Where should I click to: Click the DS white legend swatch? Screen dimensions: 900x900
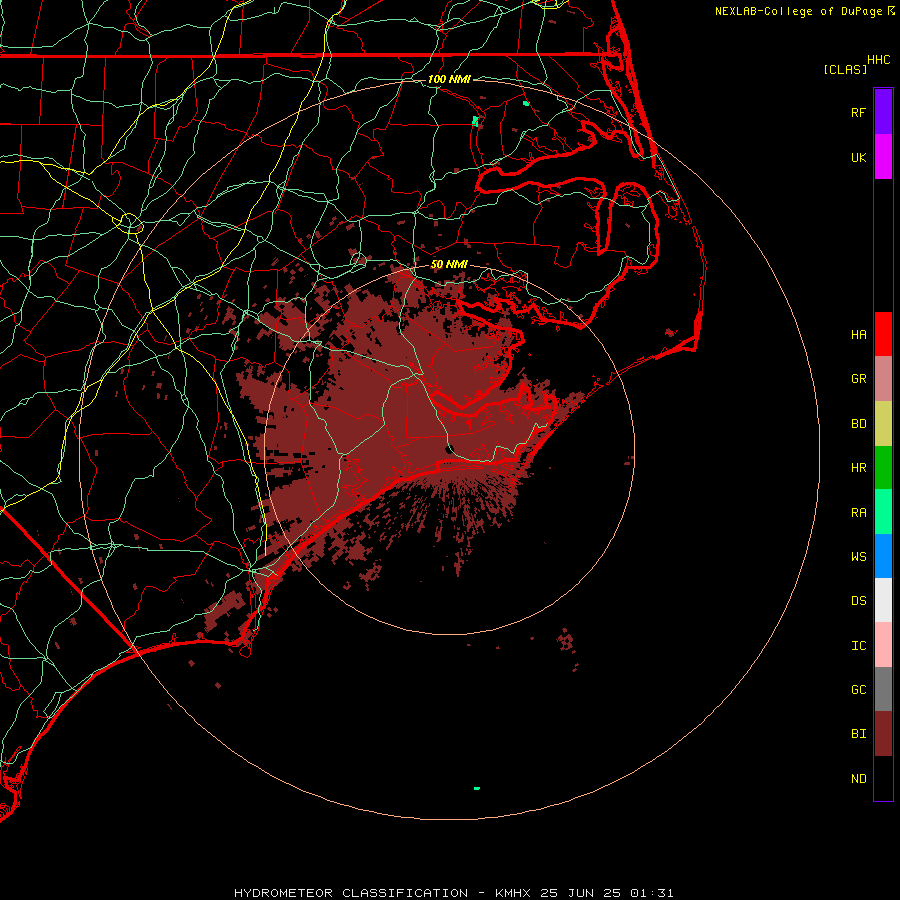click(883, 600)
